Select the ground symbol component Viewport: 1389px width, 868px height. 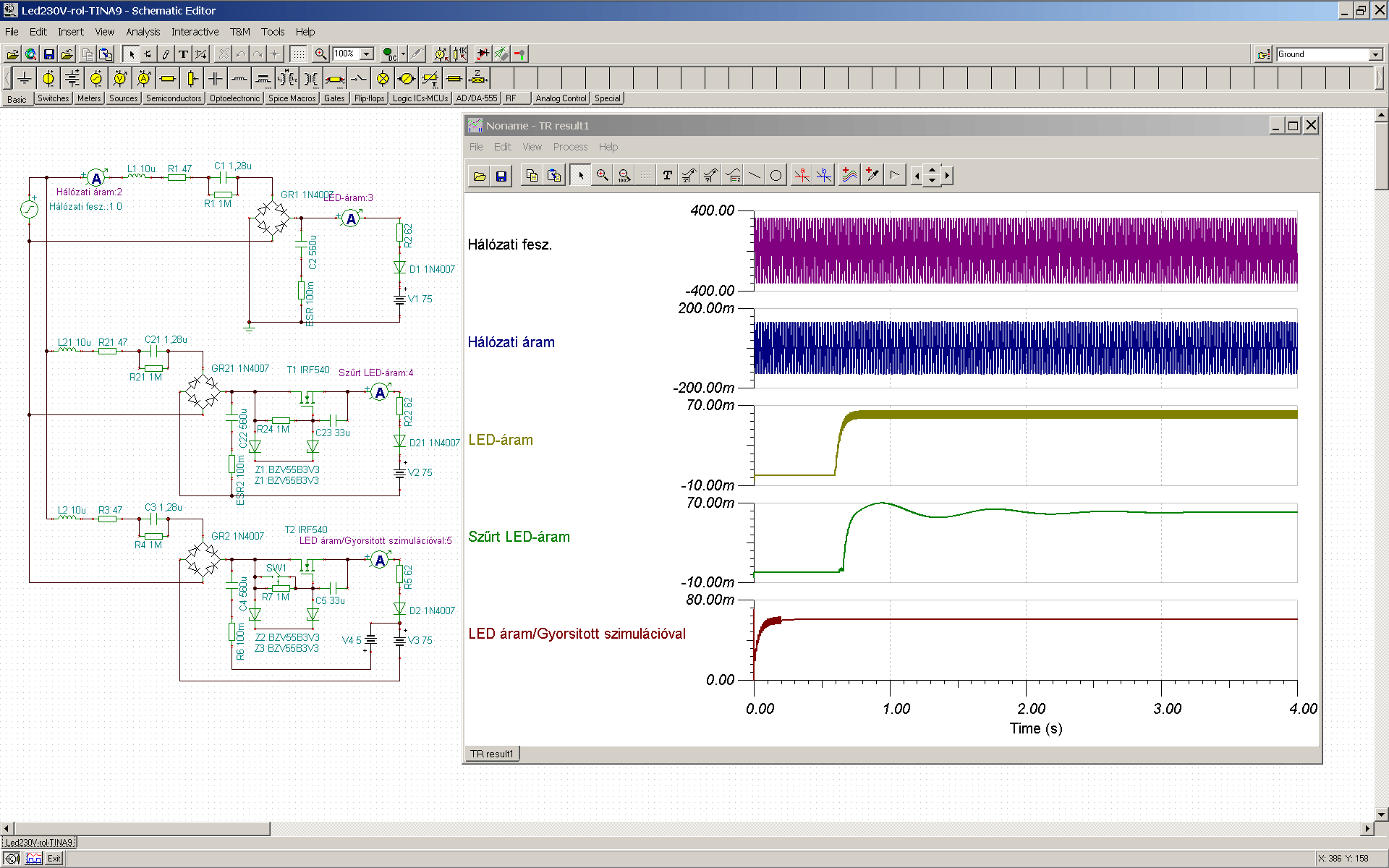(x=25, y=78)
